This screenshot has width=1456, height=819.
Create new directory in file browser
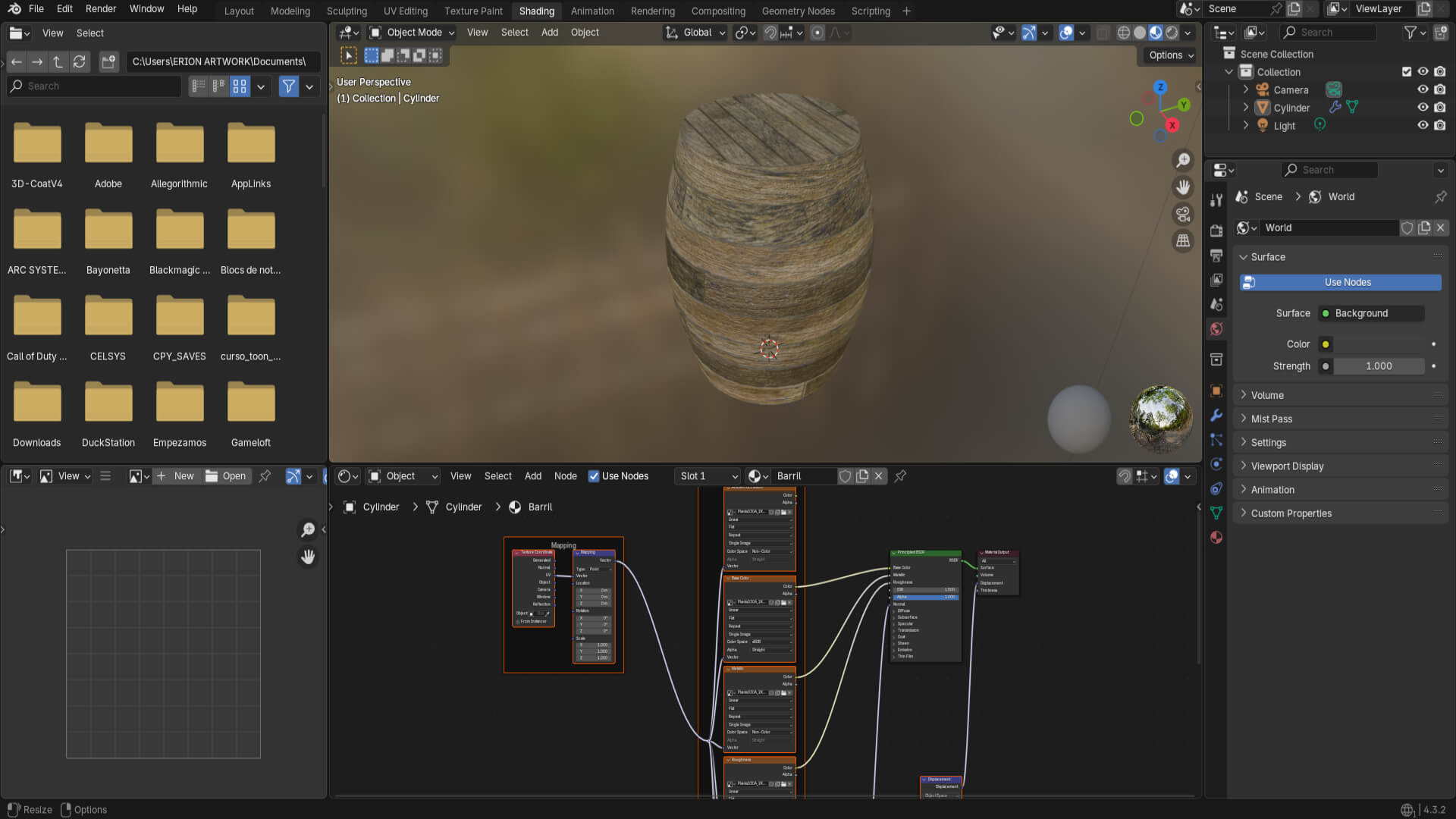(108, 61)
